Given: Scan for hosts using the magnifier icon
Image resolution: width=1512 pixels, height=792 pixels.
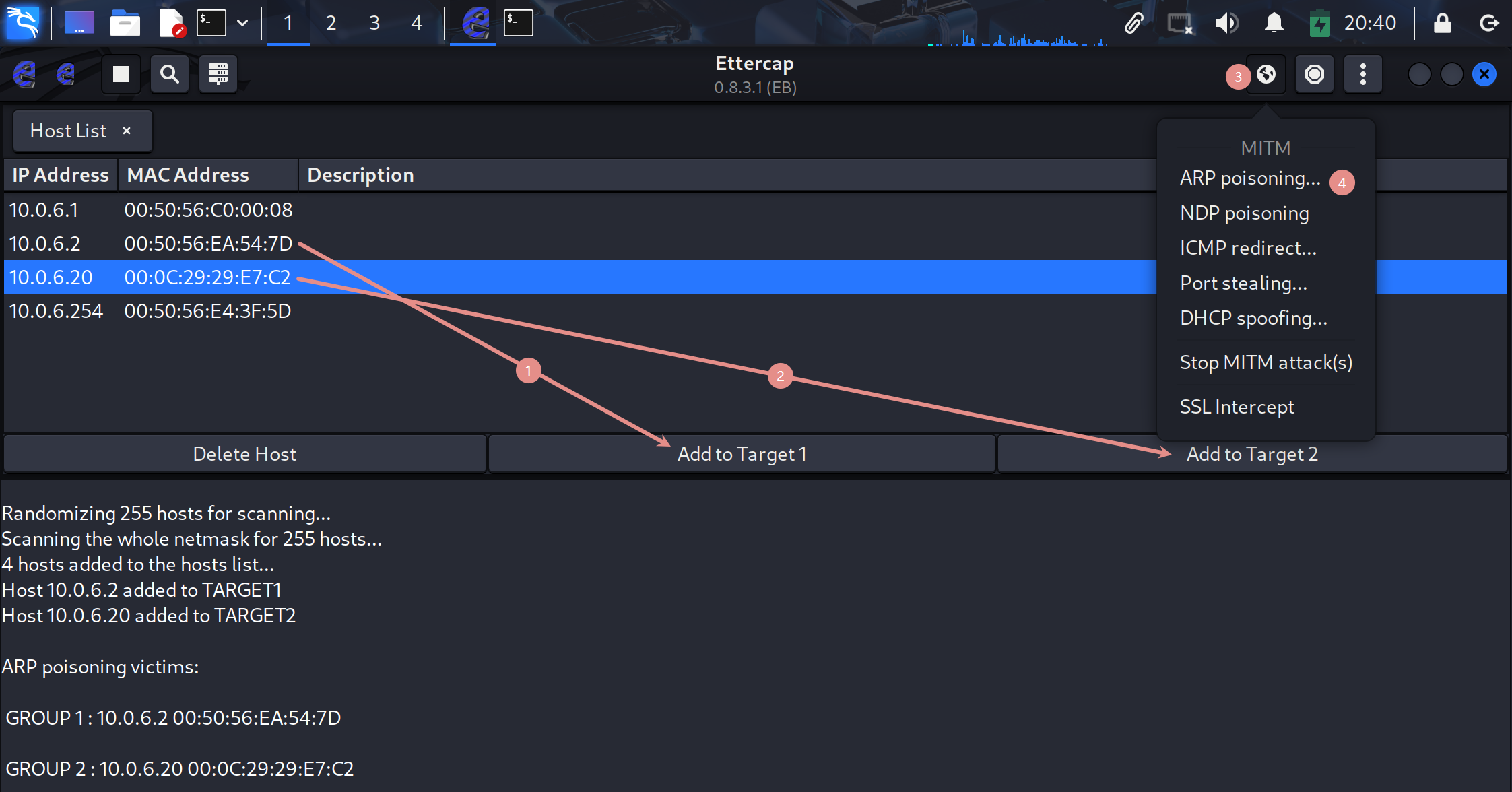Looking at the screenshot, I should (x=170, y=74).
